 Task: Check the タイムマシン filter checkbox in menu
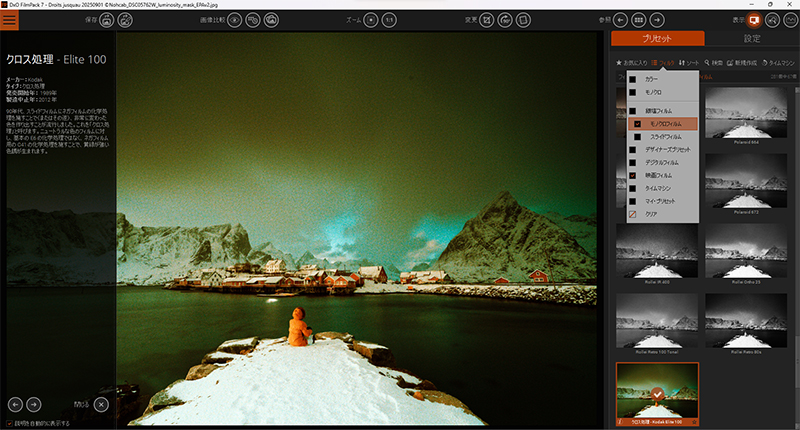(633, 188)
